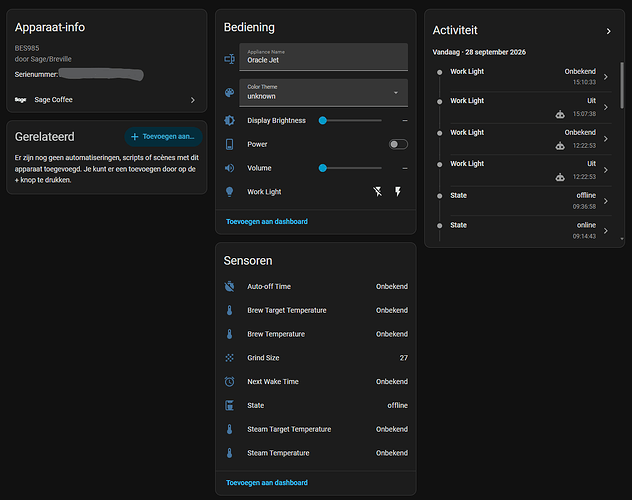Open the State offline activity entry
Image resolution: width=632 pixels, height=500 pixels.
[524, 201]
